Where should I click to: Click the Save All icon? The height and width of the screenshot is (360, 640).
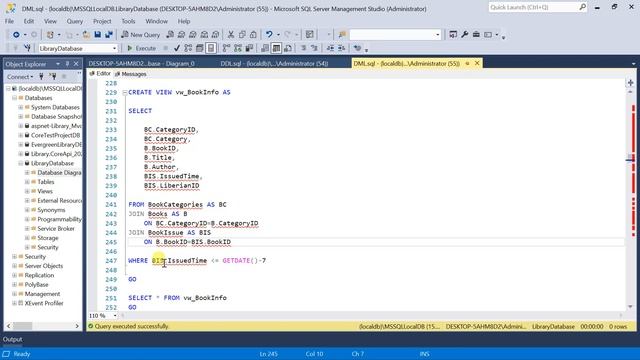[x=109, y=35]
